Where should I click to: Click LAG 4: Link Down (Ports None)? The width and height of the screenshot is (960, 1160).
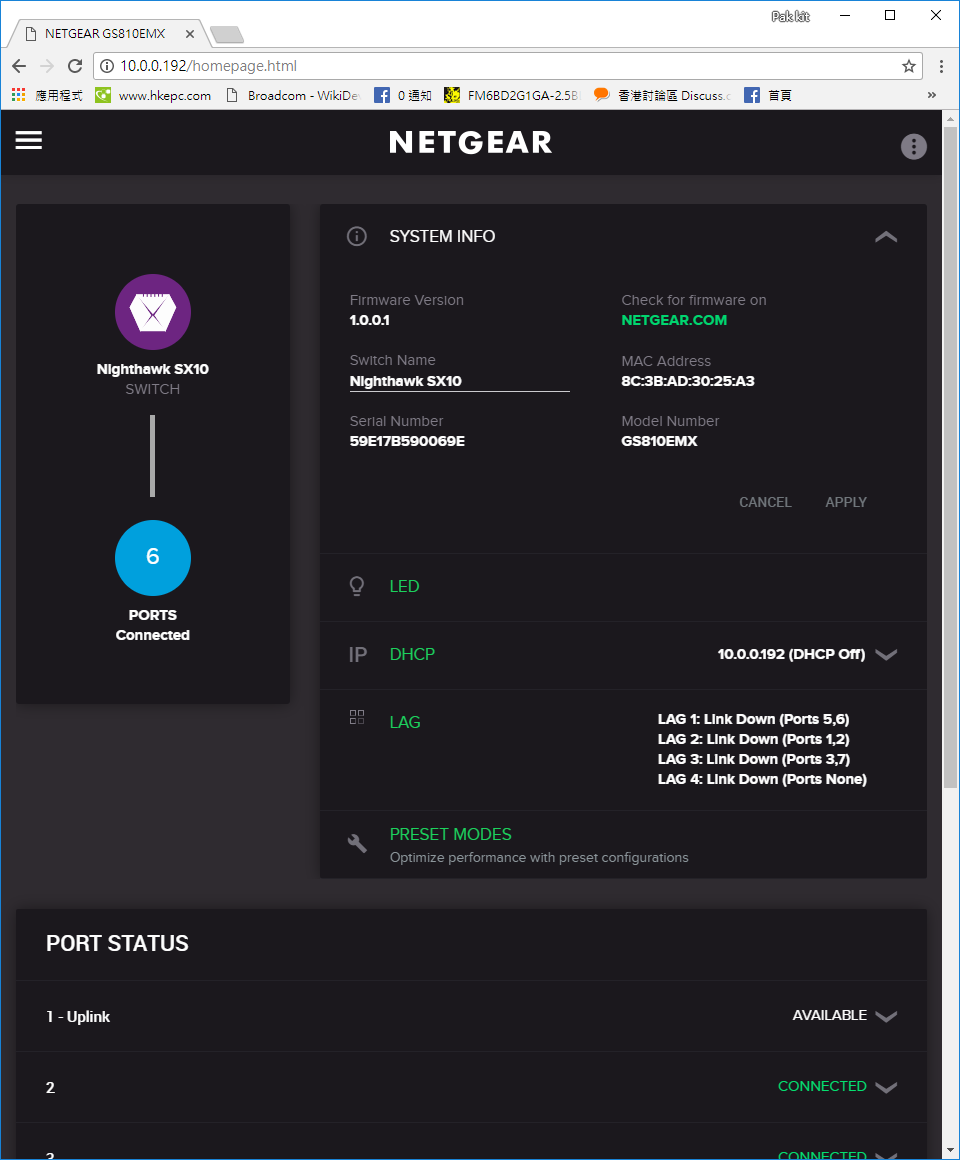coord(762,779)
